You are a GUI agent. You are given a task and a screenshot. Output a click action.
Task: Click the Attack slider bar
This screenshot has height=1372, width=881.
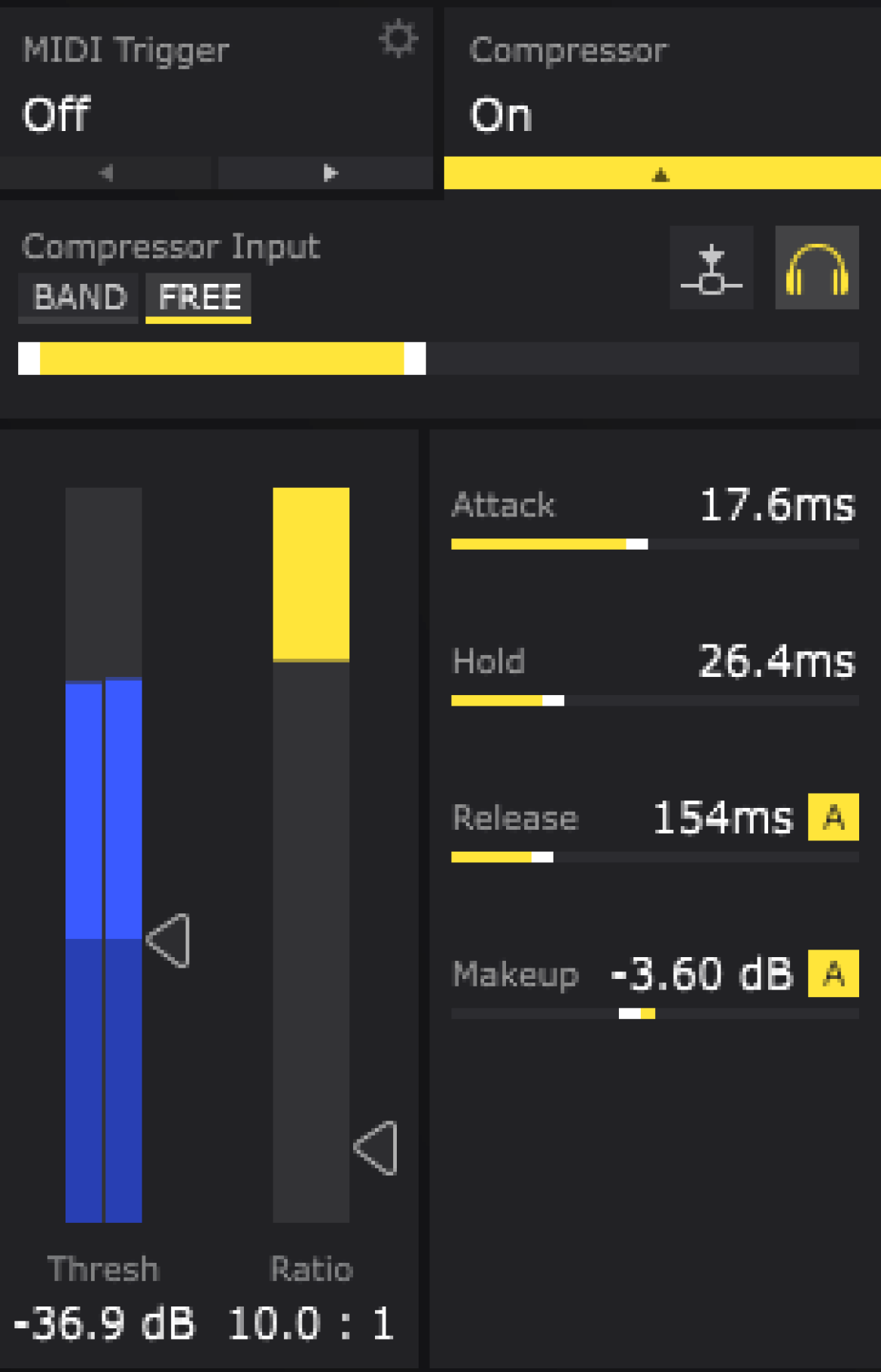(x=655, y=544)
